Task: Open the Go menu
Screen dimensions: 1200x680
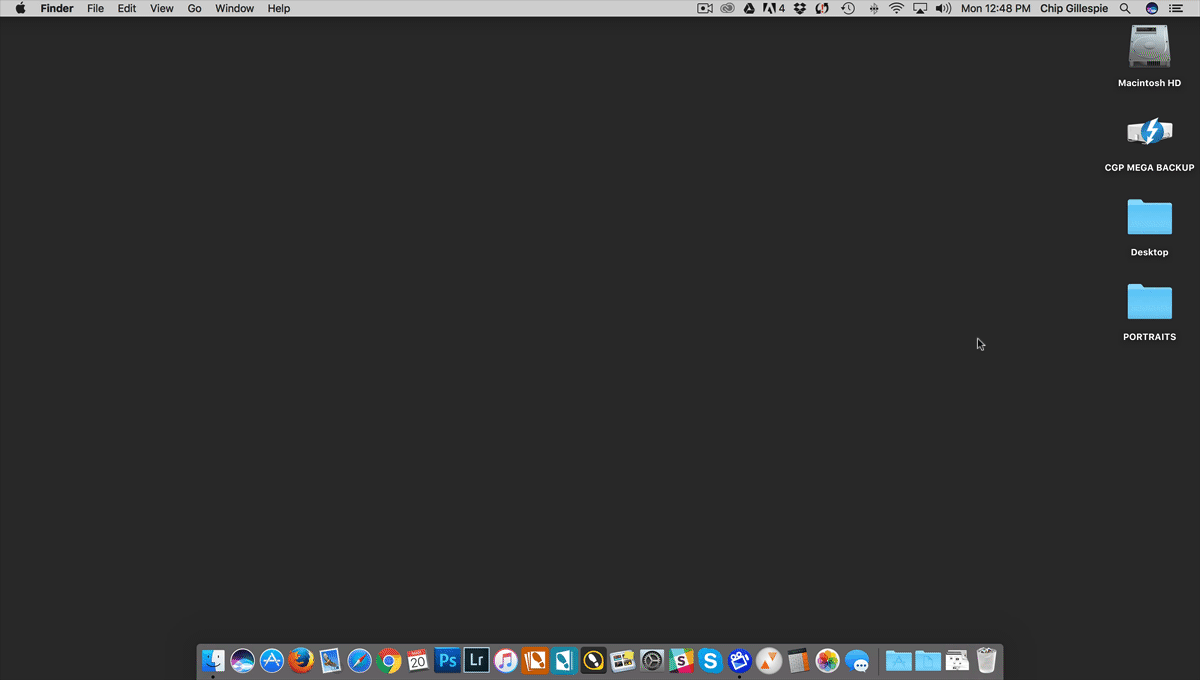Action: [x=195, y=8]
